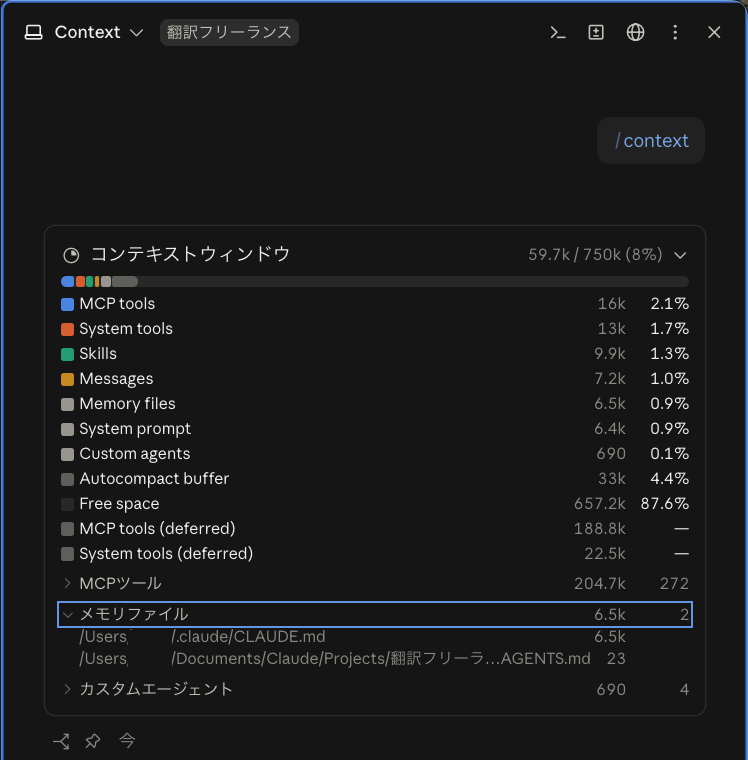748x760 pixels.
Task: Click the 188.8k deferred MCP value
Action: point(600,529)
